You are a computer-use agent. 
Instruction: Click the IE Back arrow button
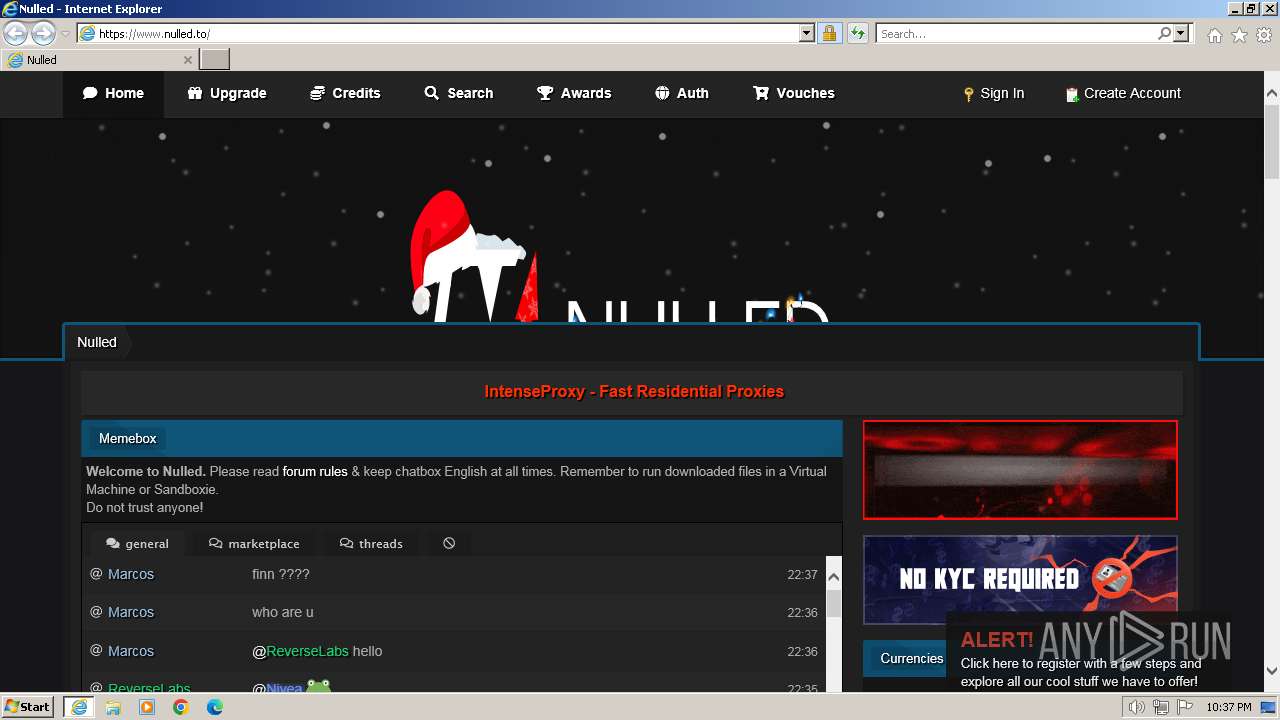pyautogui.click(x=15, y=33)
